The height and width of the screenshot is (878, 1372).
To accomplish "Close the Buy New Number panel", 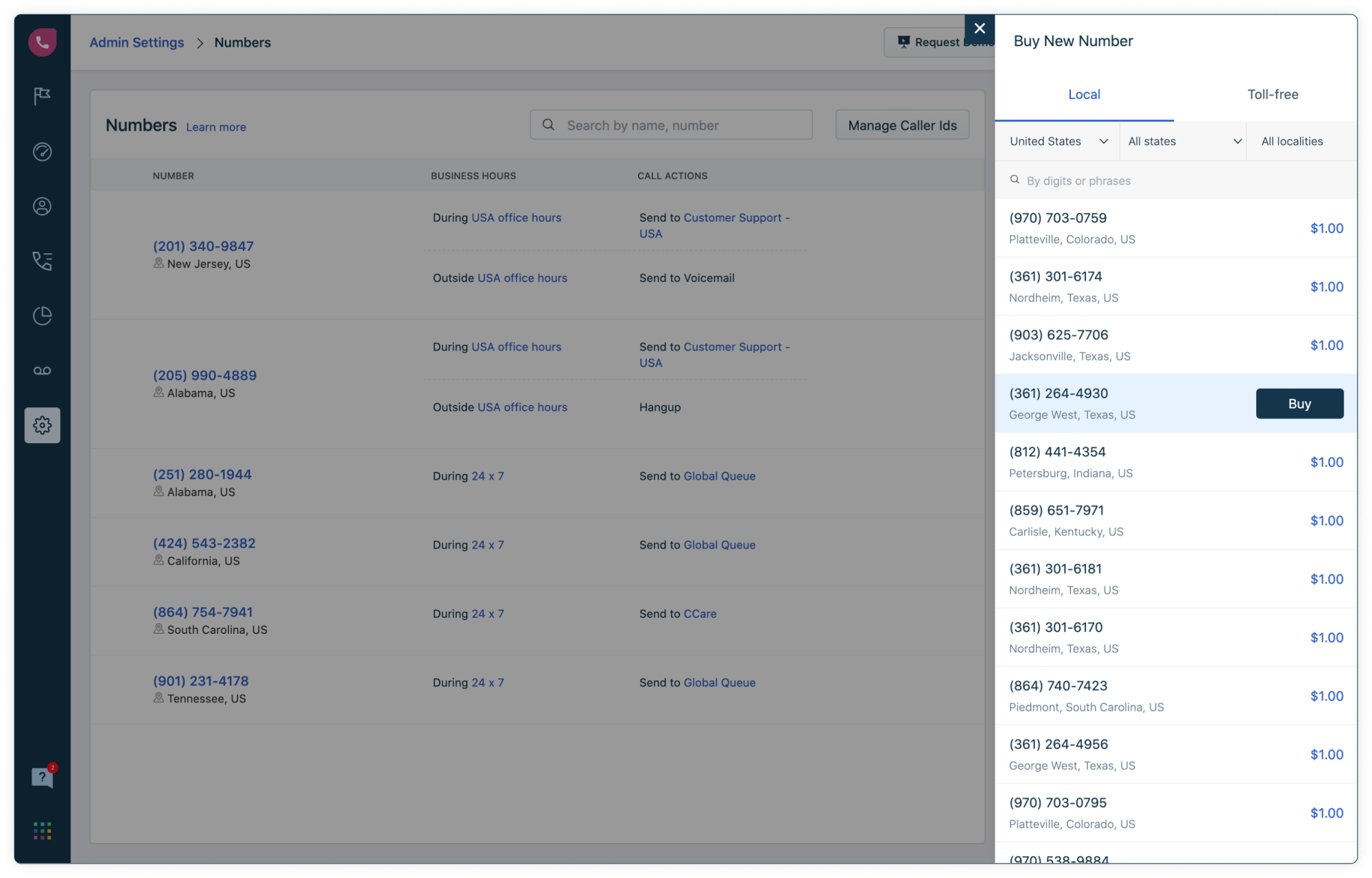I will coord(979,29).
